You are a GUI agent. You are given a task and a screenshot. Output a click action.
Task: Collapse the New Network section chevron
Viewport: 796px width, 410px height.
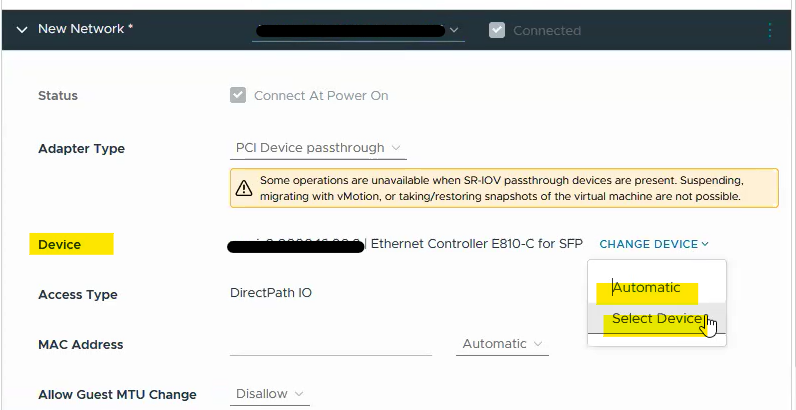[x=21, y=30]
